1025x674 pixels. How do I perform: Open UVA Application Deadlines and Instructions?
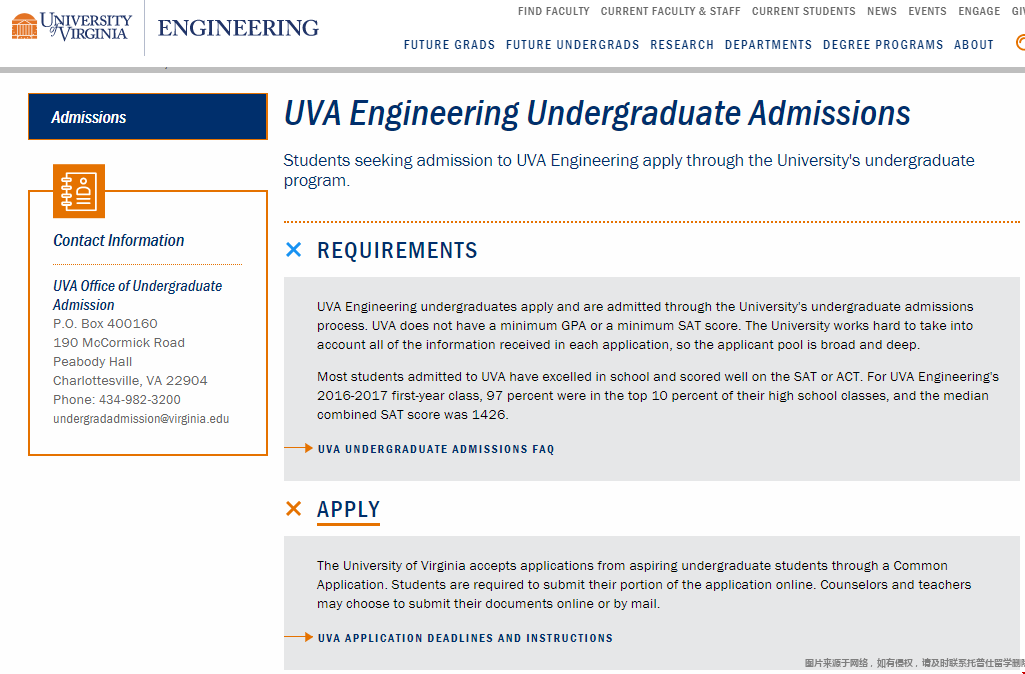(465, 638)
